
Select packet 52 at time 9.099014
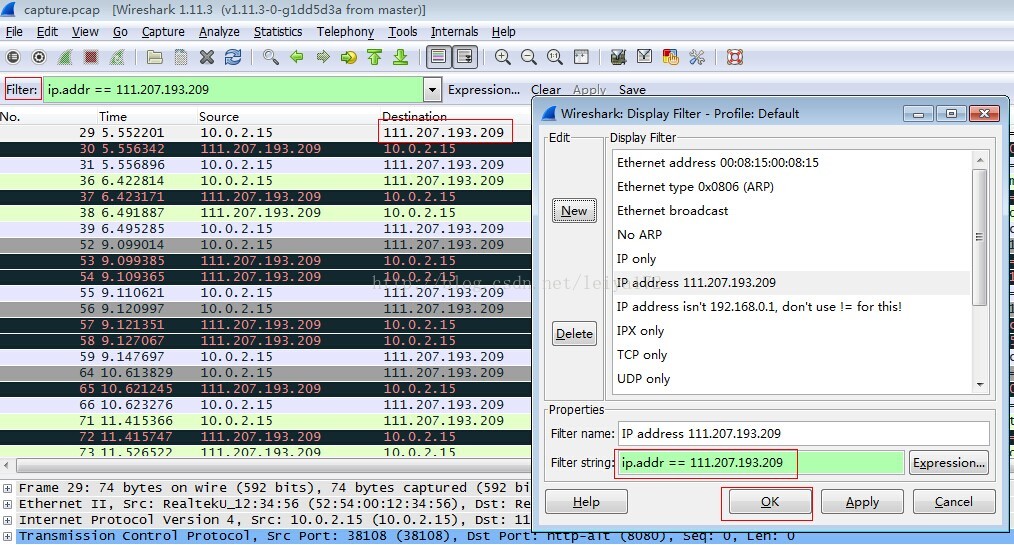(265, 244)
